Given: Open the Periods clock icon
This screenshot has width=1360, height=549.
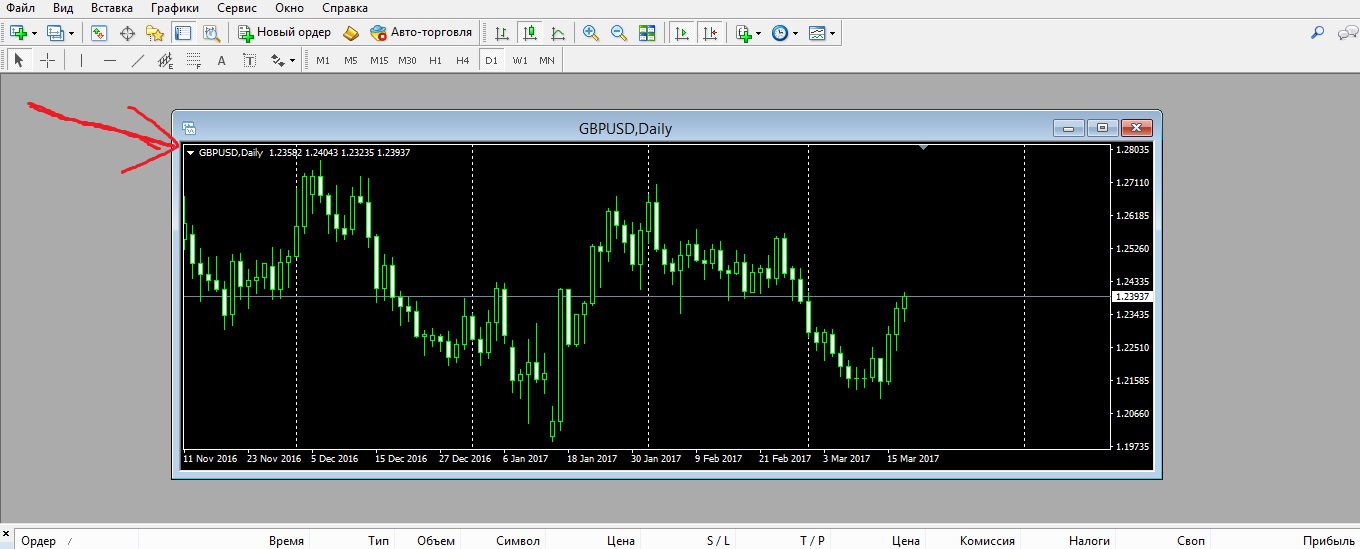Looking at the screenshot, I should pos(780,32).
